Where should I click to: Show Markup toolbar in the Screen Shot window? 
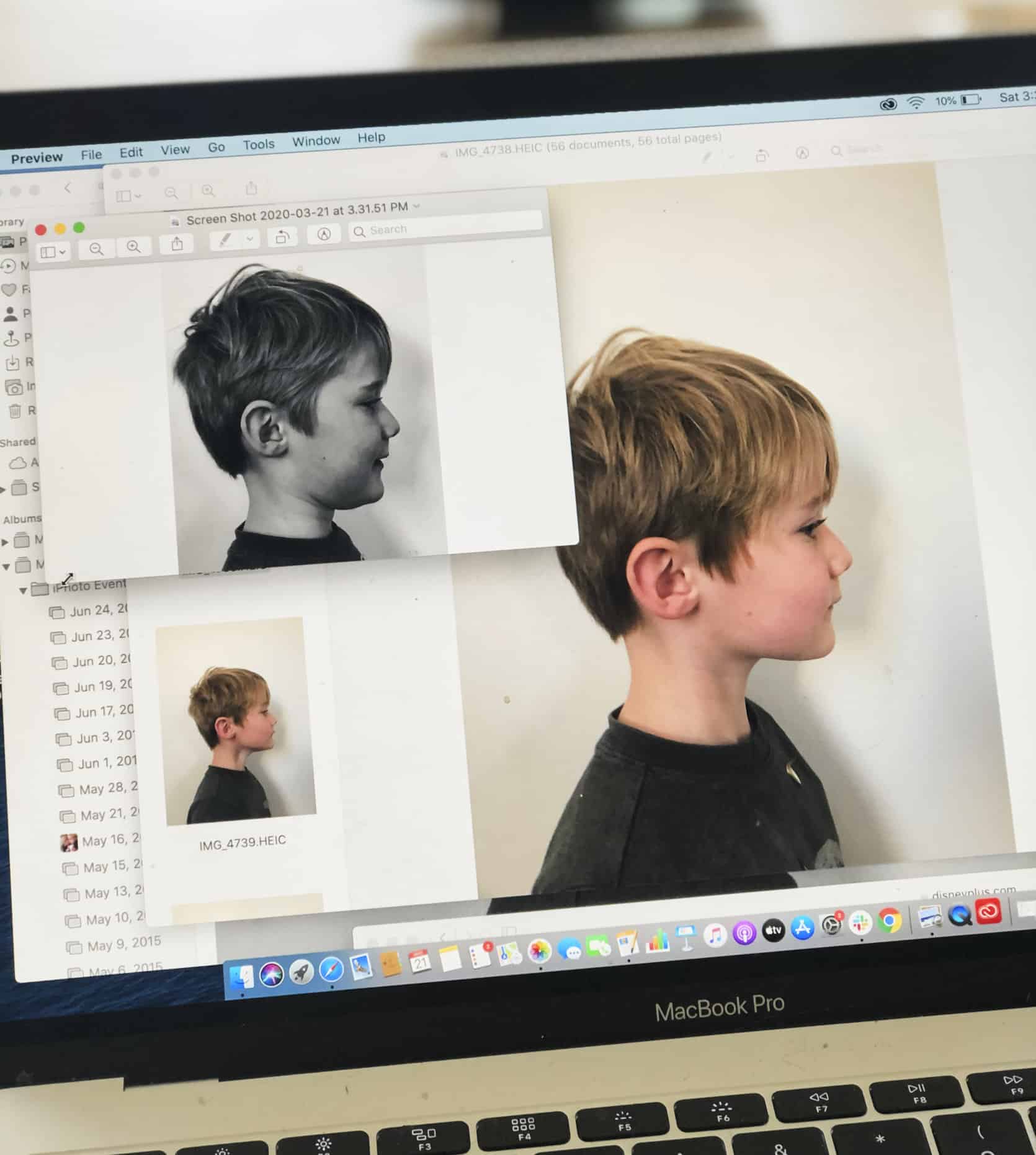pyautogui.click(x=324, y=234)
